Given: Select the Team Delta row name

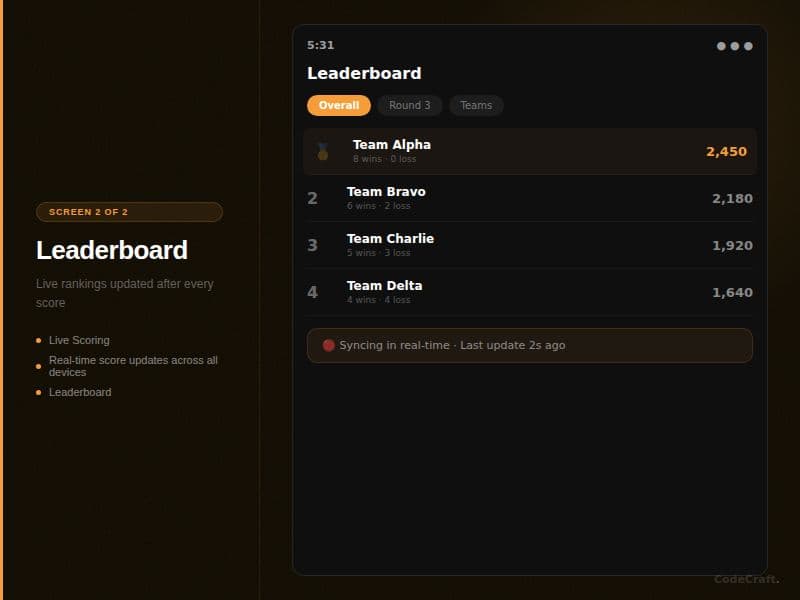Looking at the screenshot, I should pyautogui.click(x=385, y=286).
